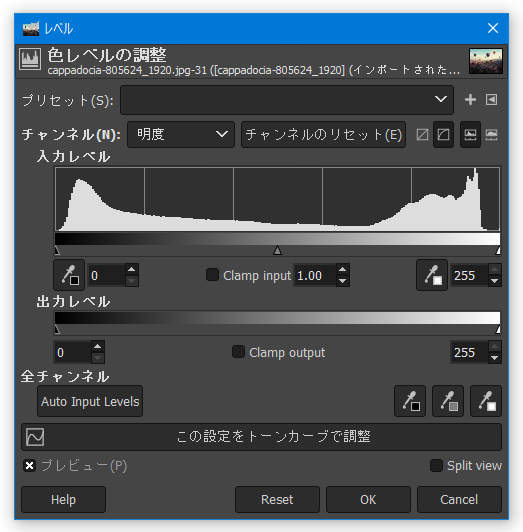Enable Clamp input checkbox
The width and height of the screenshot is (523, 532).
[212, 275]
